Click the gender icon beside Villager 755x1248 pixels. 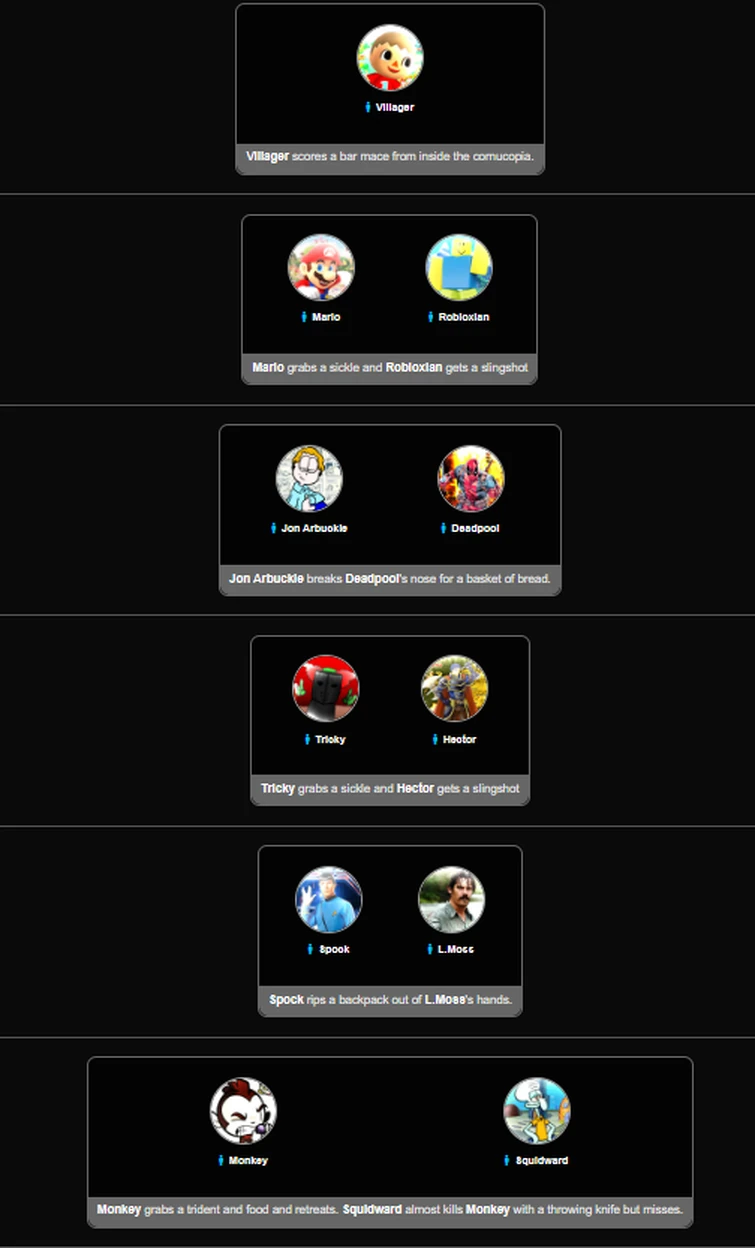[368, 107]
